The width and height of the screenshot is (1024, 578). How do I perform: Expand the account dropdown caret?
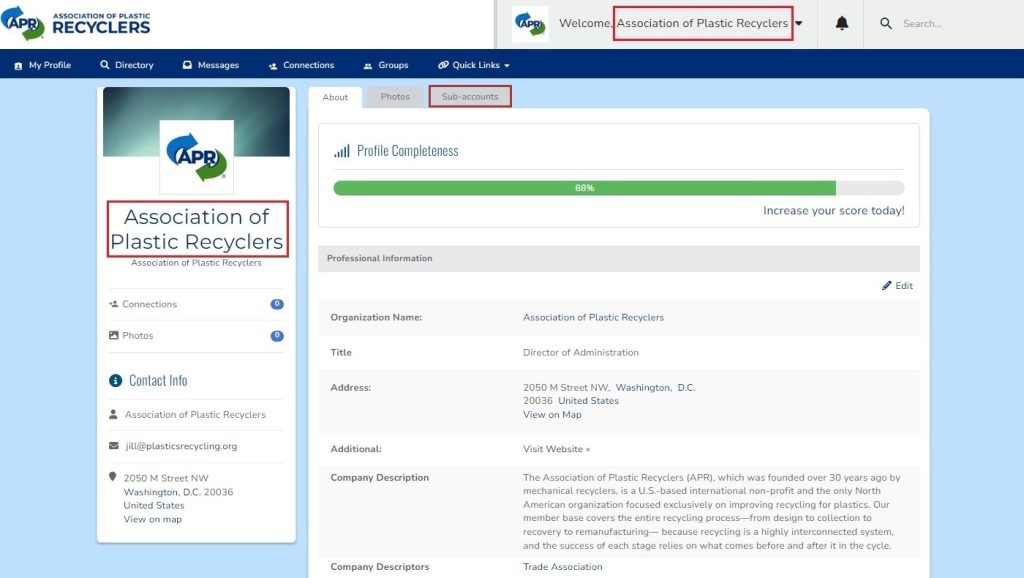click(x=799, y=24)
